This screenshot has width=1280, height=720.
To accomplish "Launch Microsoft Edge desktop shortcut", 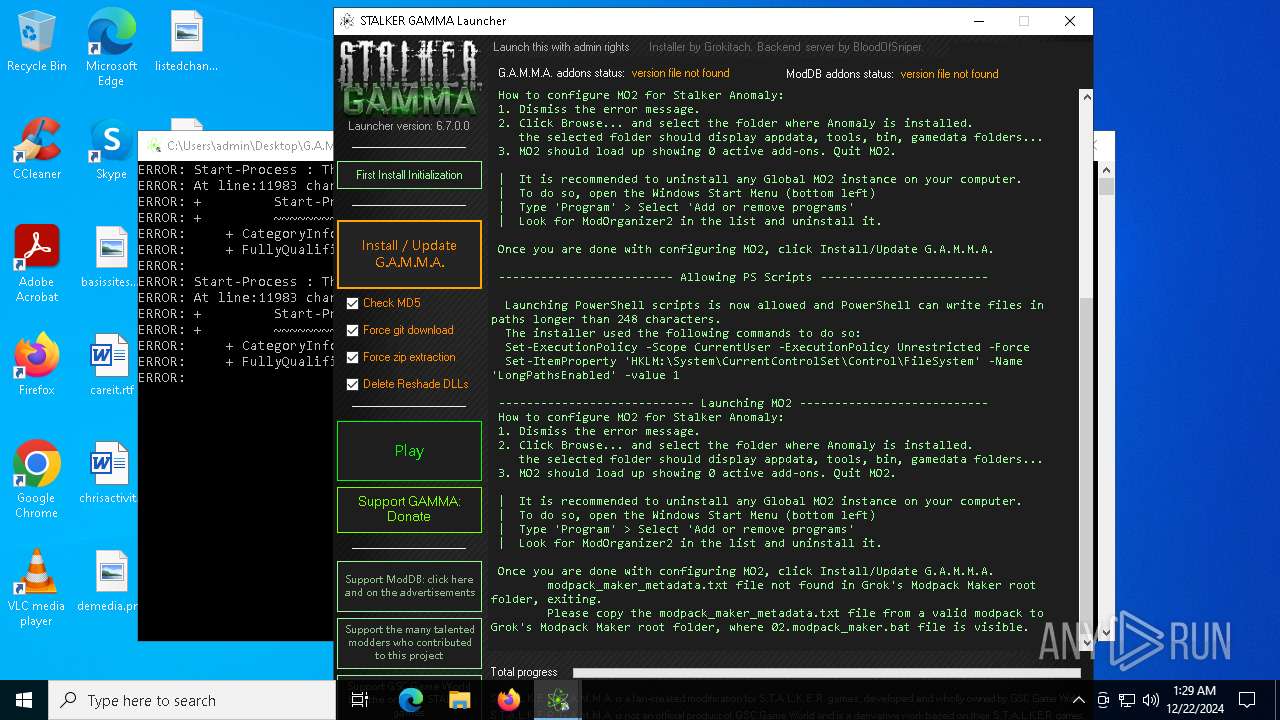I will tap(111, 48).
